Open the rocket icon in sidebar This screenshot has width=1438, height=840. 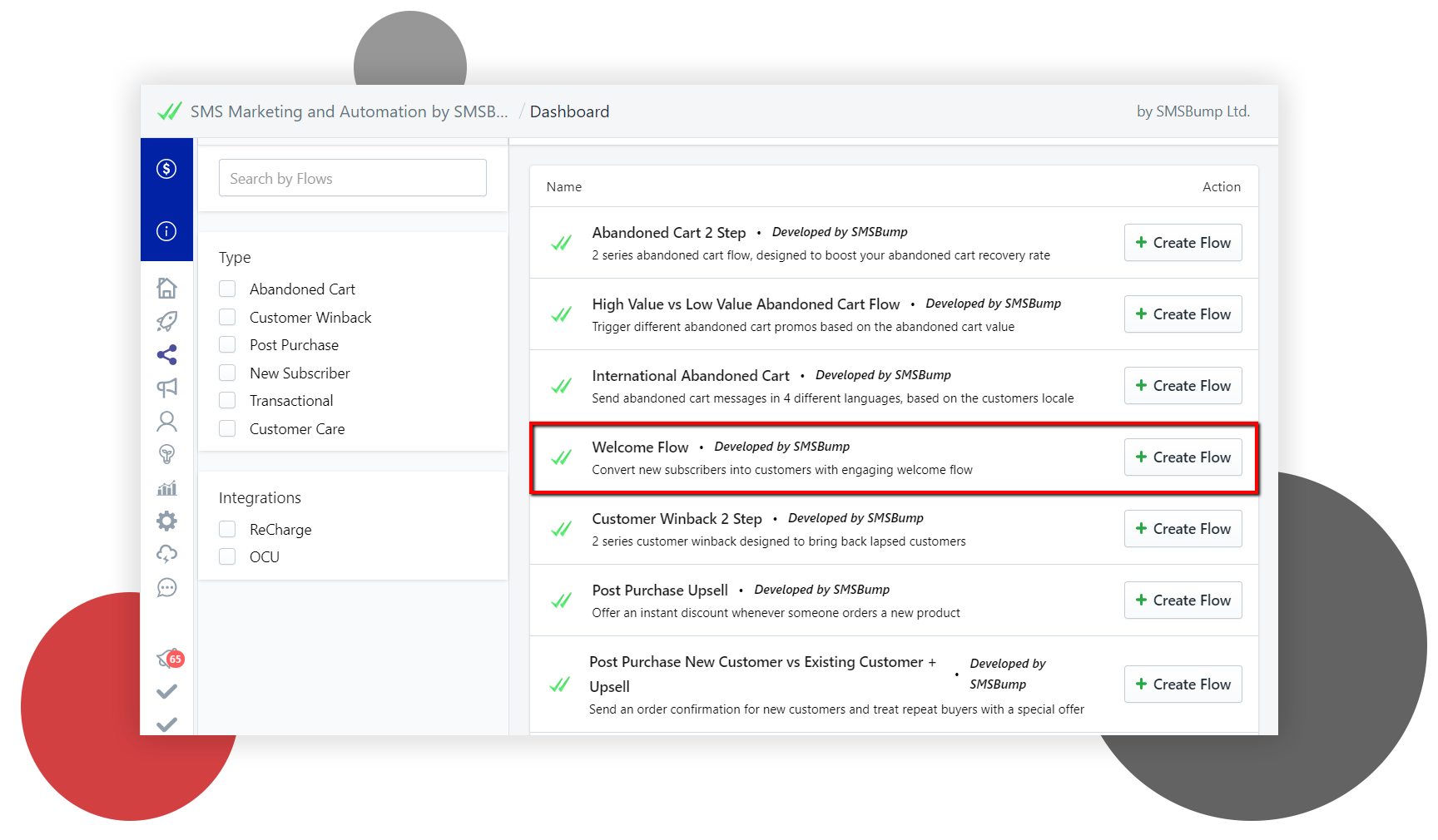(166, 321)
